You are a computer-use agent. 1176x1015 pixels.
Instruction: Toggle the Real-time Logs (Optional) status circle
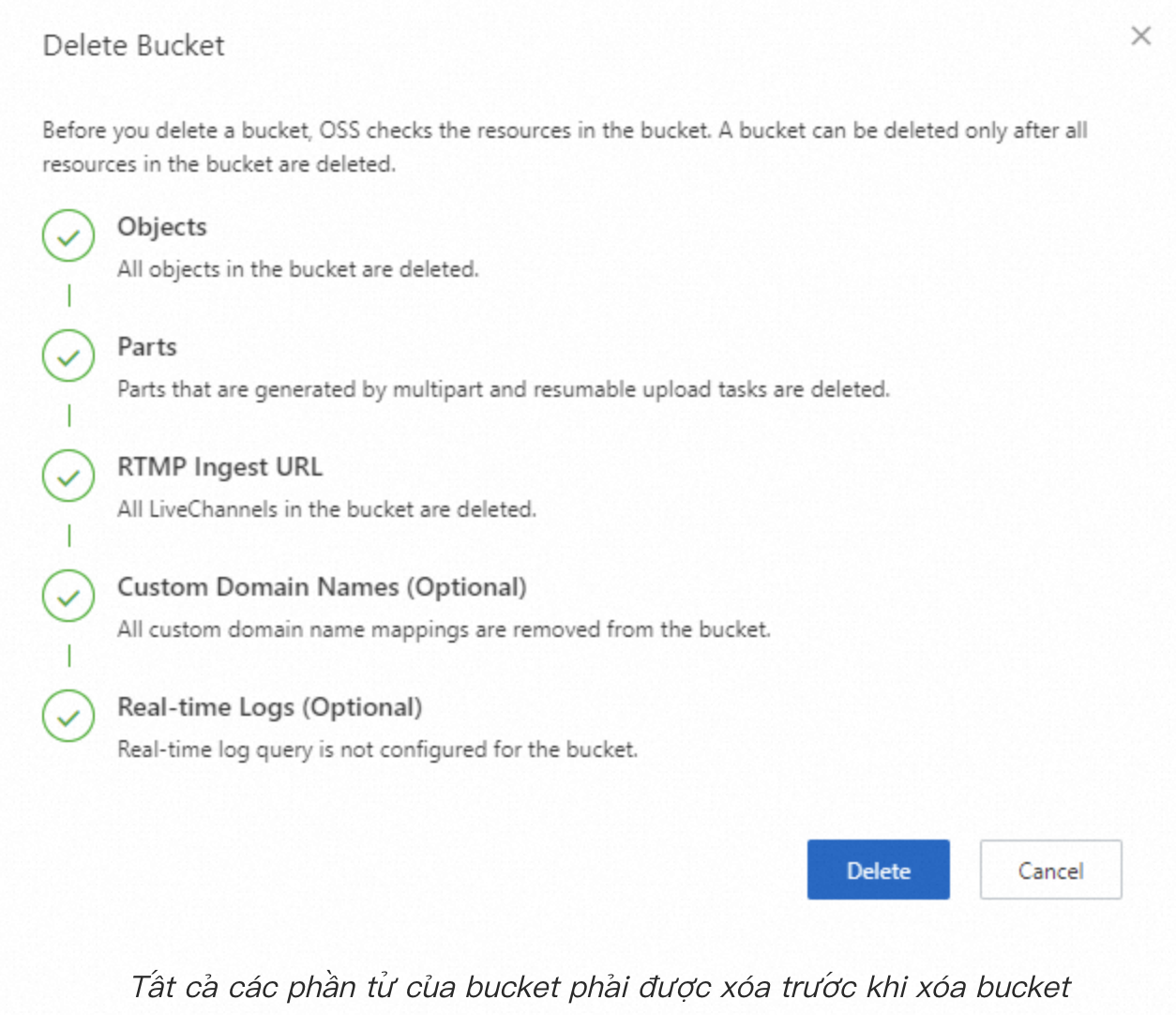[x=68, y=716]
